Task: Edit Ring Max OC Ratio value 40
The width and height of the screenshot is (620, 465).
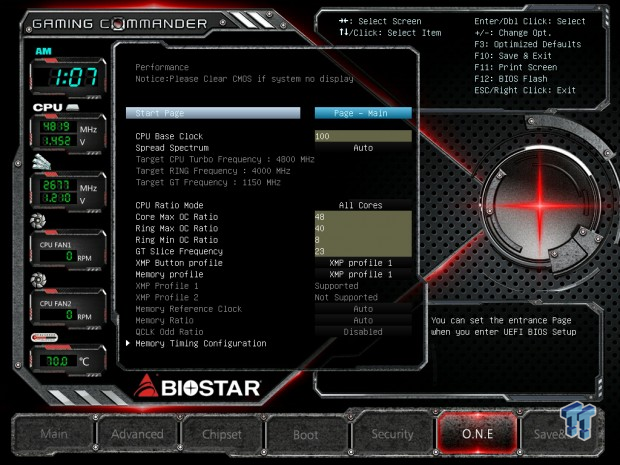Action: [363, 228]
